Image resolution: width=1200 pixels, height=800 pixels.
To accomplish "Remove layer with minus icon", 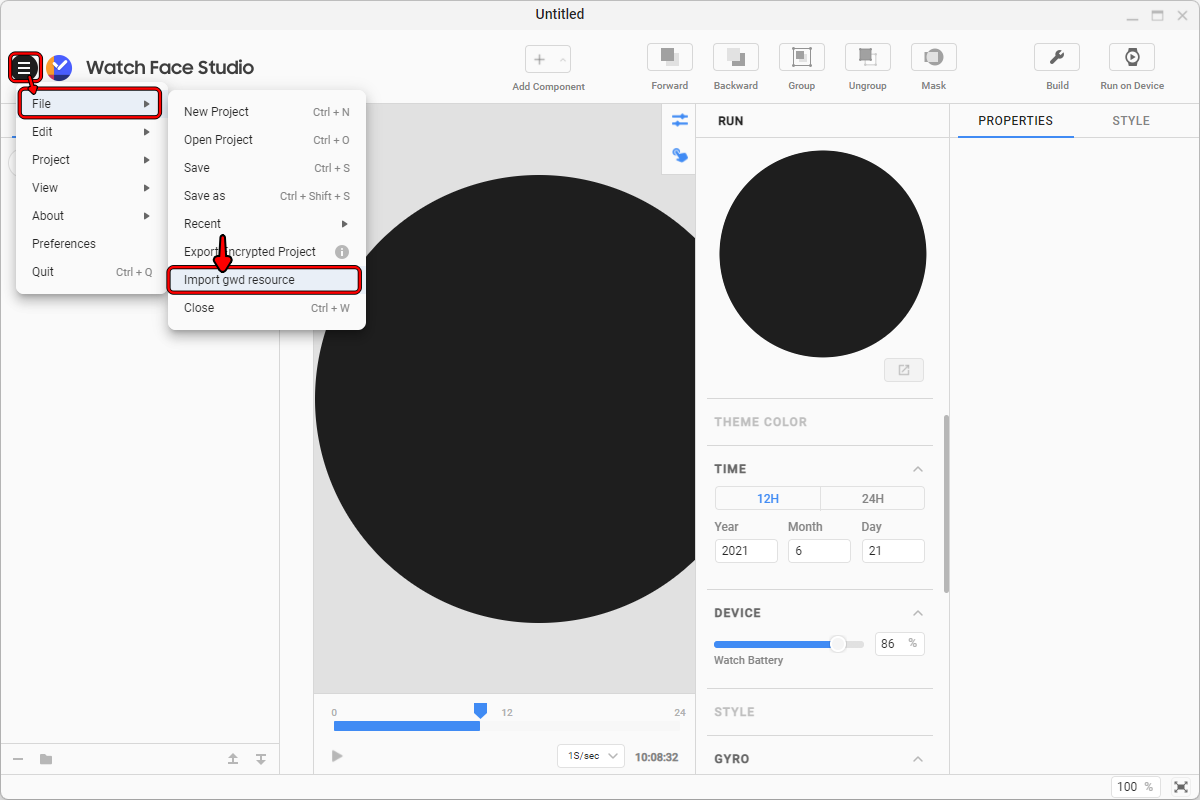I will click(x=18, y=759).
